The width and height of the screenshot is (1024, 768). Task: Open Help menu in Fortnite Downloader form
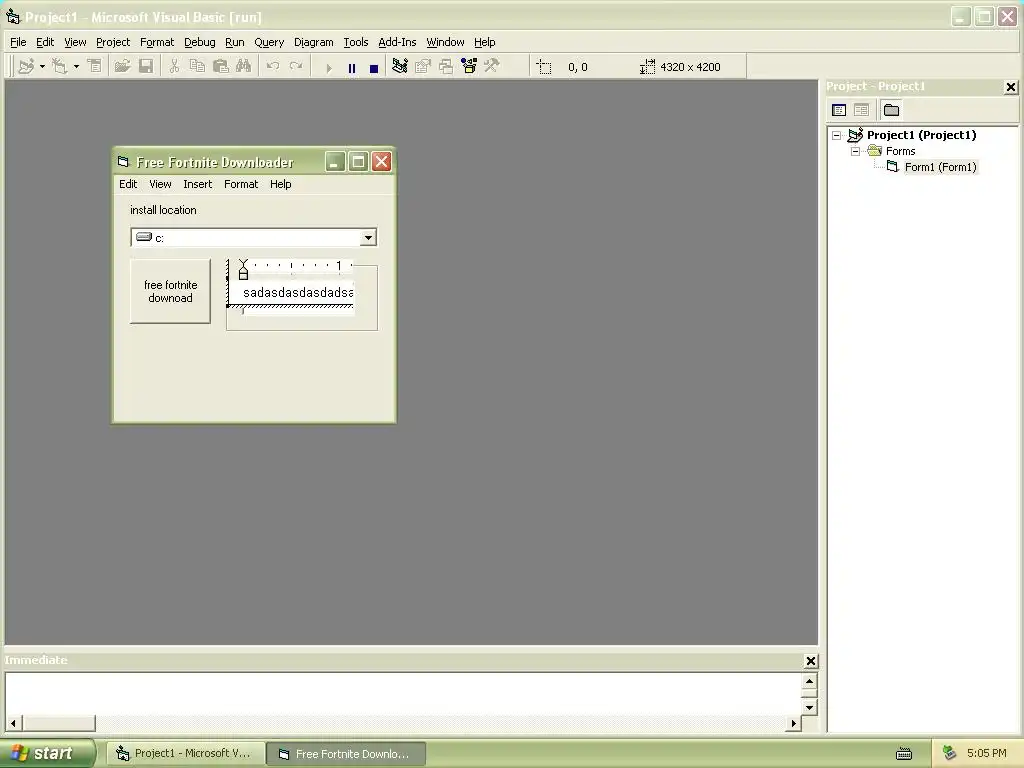(281, 184)
